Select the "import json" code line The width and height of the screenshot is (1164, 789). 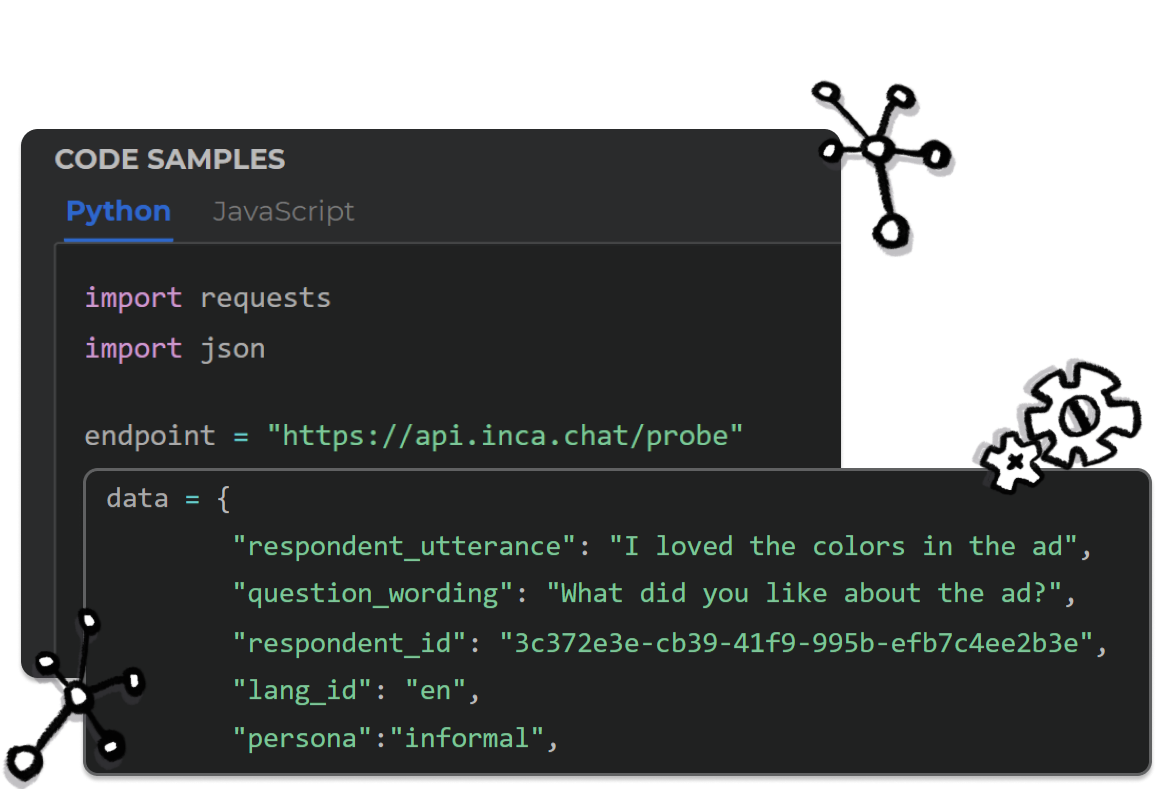tap(174, 348)
